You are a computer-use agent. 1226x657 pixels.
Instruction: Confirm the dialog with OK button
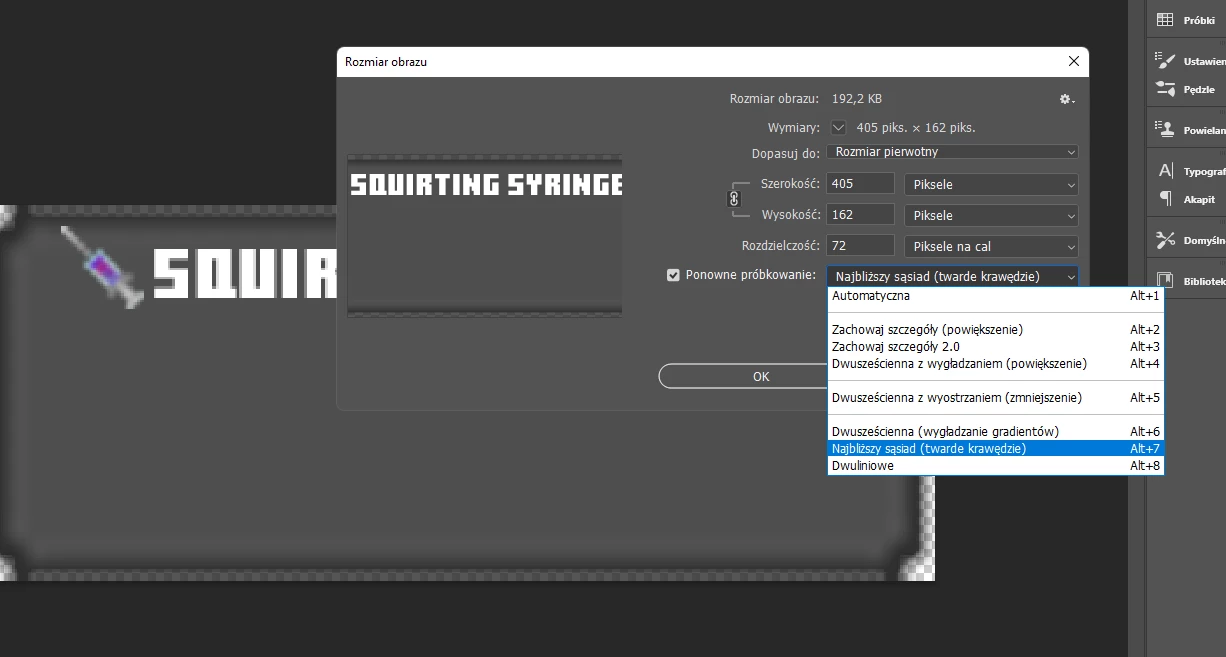click(x=760, y=376)
